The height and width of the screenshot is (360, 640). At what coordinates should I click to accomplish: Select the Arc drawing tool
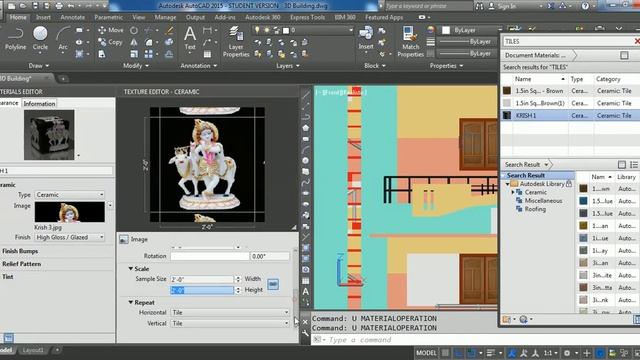pyautogui.click(x=62, y=38)
